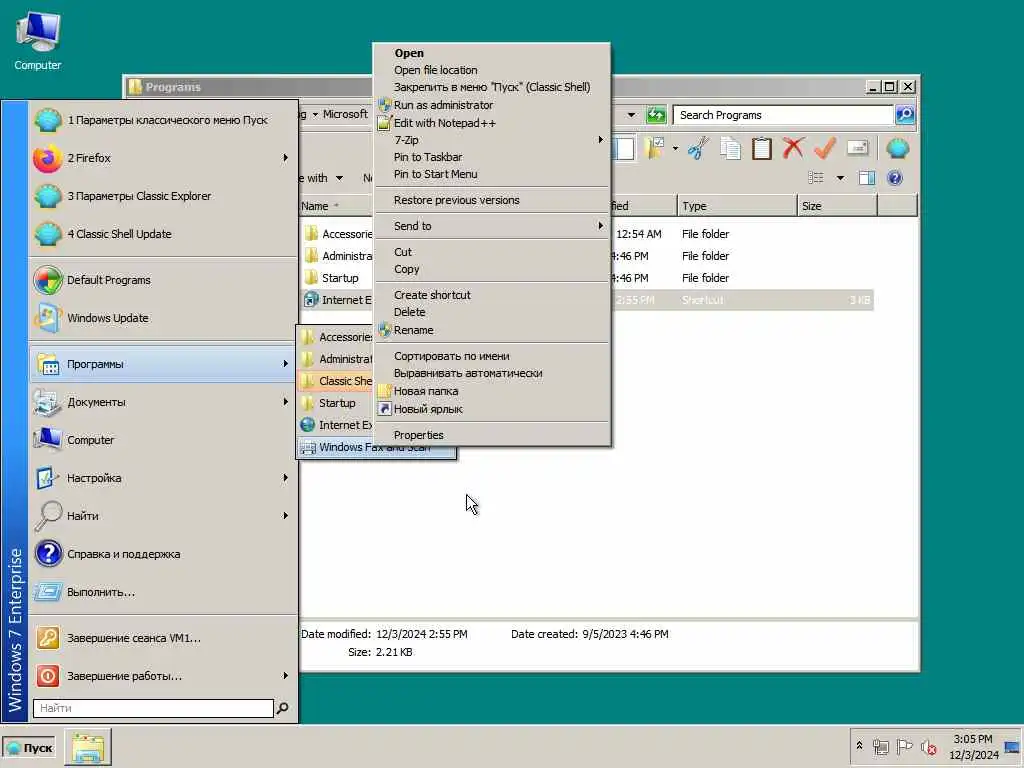Screen dimensions: 1024x768
Task: Click the Computer desktop icon
Action: click(38, 40)
